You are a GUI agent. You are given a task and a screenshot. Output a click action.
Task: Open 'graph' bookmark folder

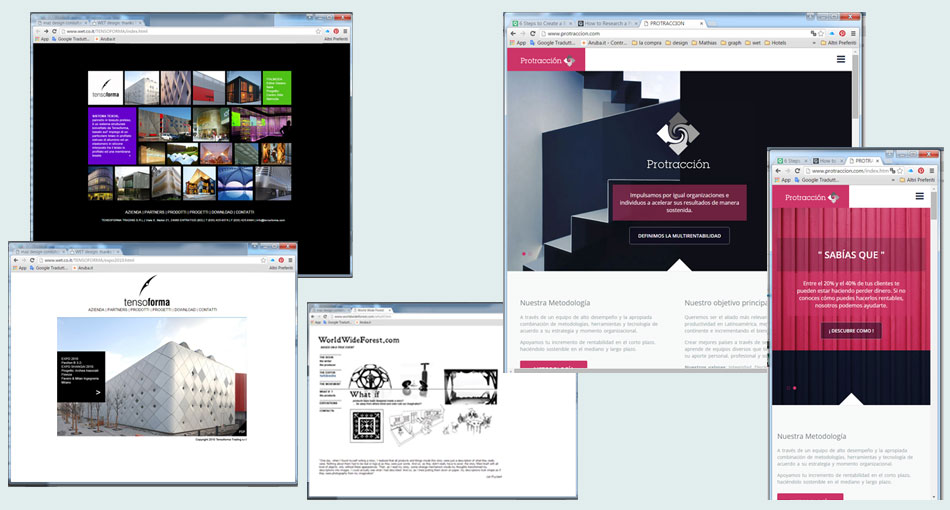pos(731,43)
